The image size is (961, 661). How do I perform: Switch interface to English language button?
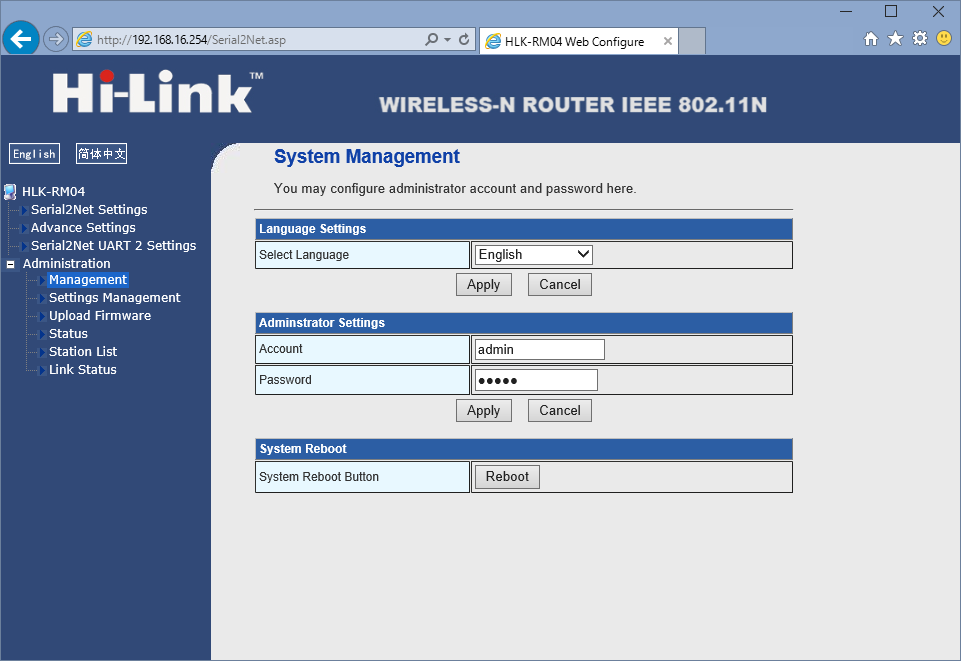click(x=34, y=154)
